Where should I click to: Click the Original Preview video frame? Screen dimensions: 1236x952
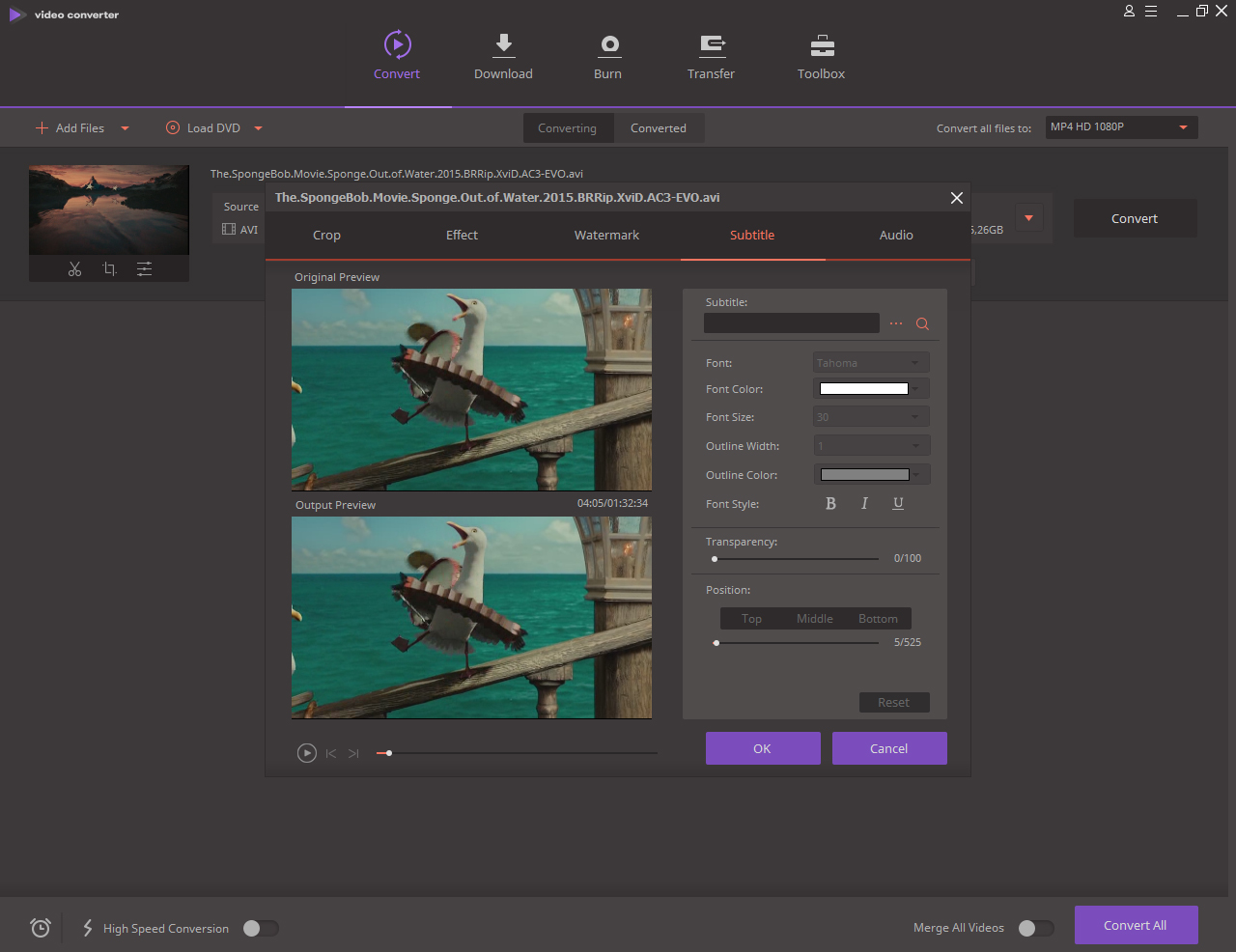tap(471, 390)
